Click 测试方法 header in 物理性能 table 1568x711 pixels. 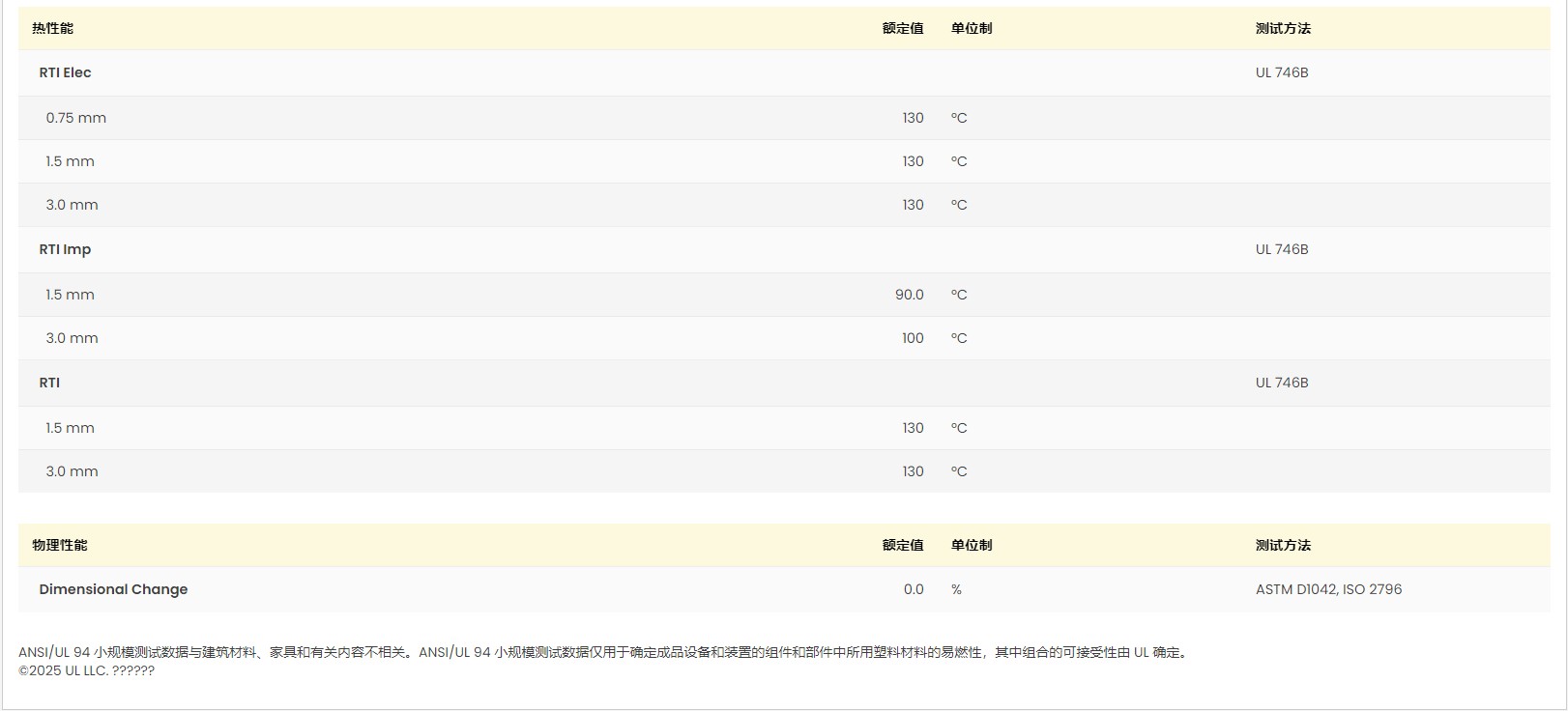coord(1283,546)
